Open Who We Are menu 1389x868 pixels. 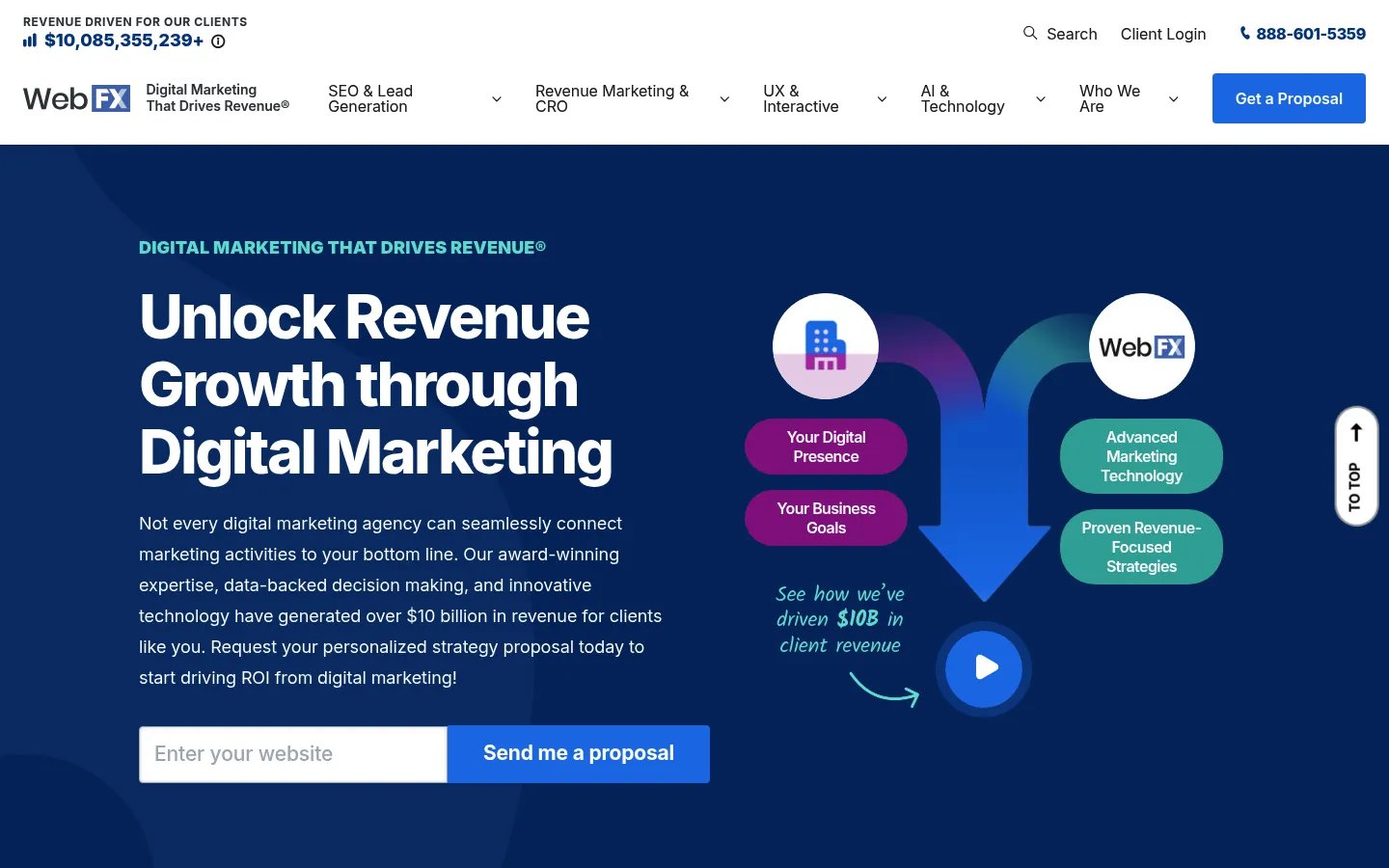[1109, 98]
